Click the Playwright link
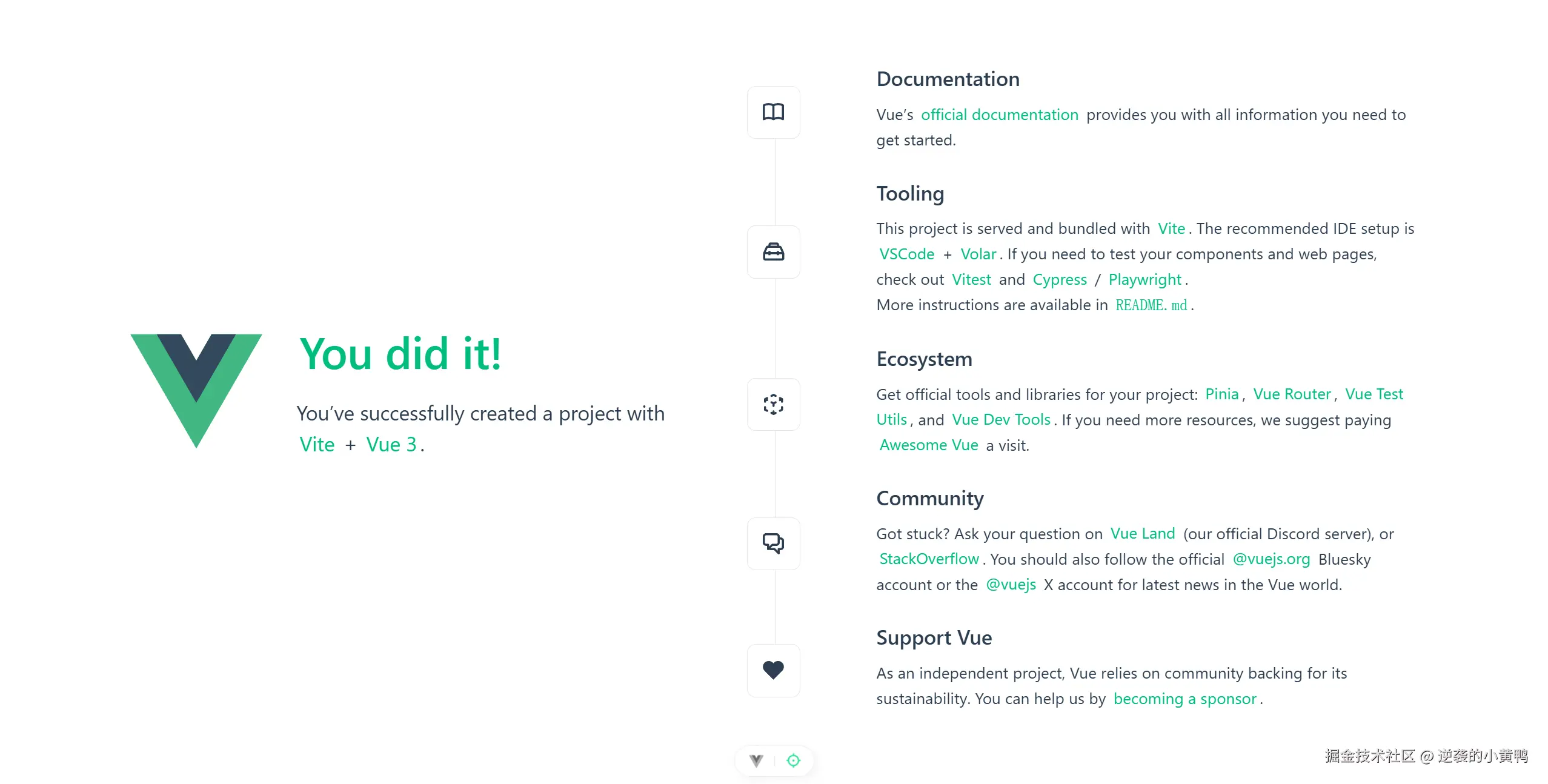This screenshot has height=784, width=1548. (1144, 279)
